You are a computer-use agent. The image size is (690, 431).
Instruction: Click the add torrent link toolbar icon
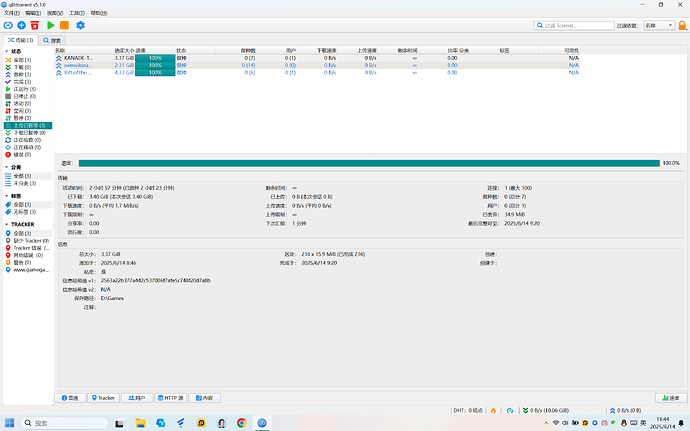[8, 26]
